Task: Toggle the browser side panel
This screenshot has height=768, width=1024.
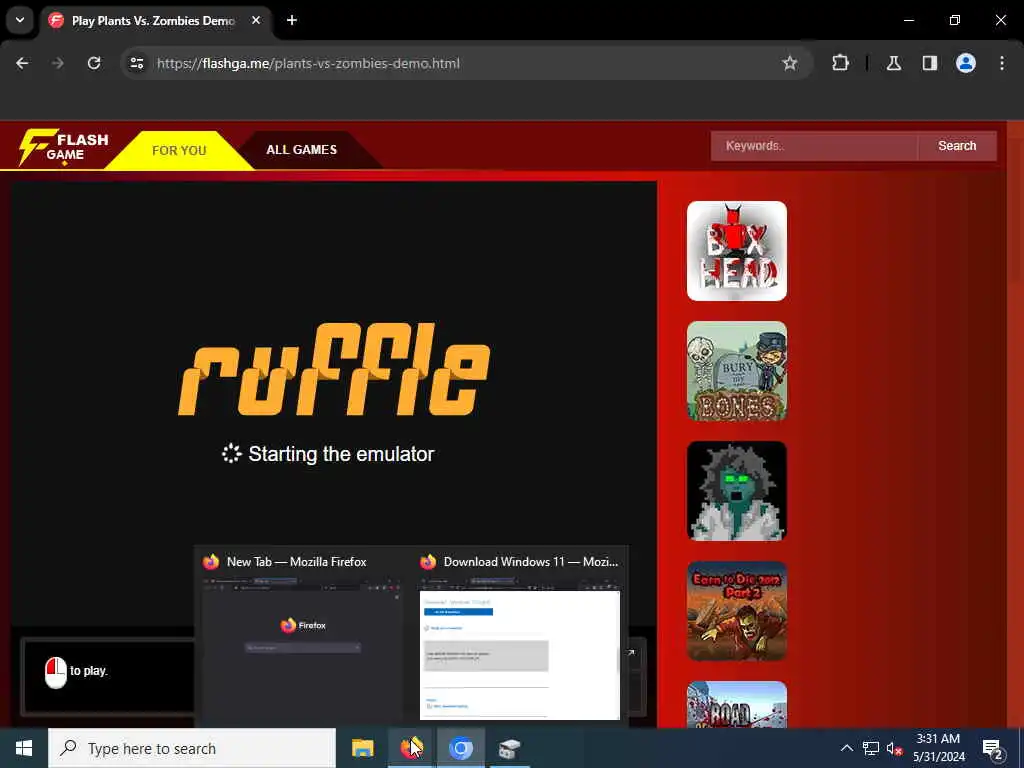Action: tap(930, 63)
